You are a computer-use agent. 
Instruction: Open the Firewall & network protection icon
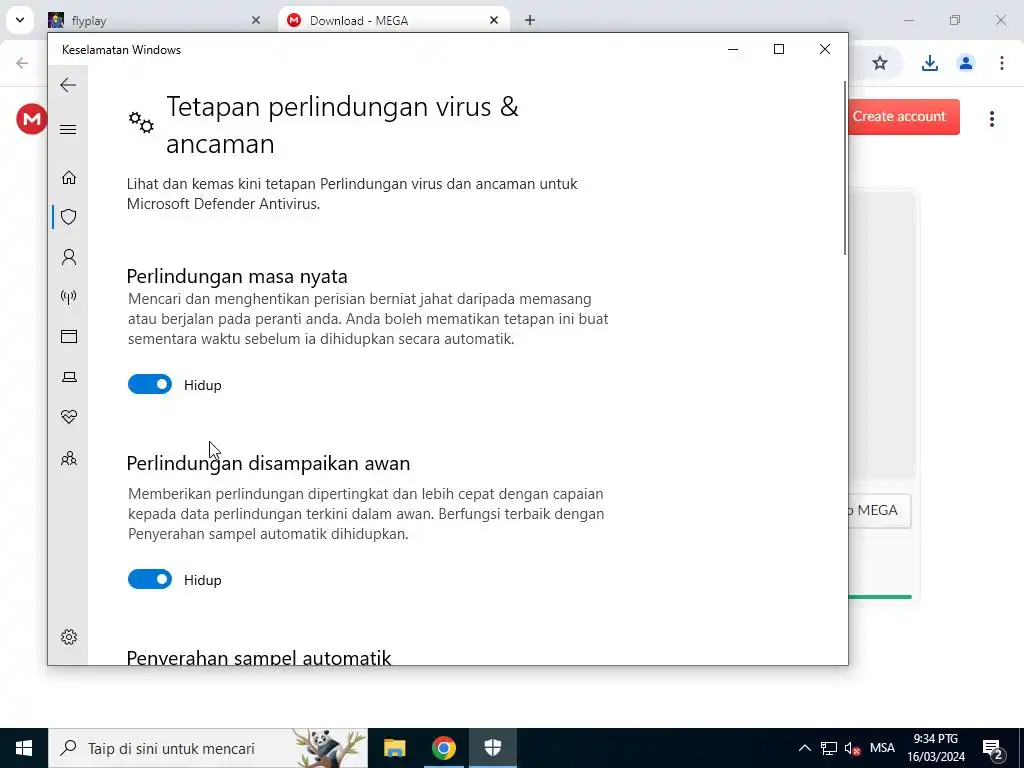(x=69, y=297)
